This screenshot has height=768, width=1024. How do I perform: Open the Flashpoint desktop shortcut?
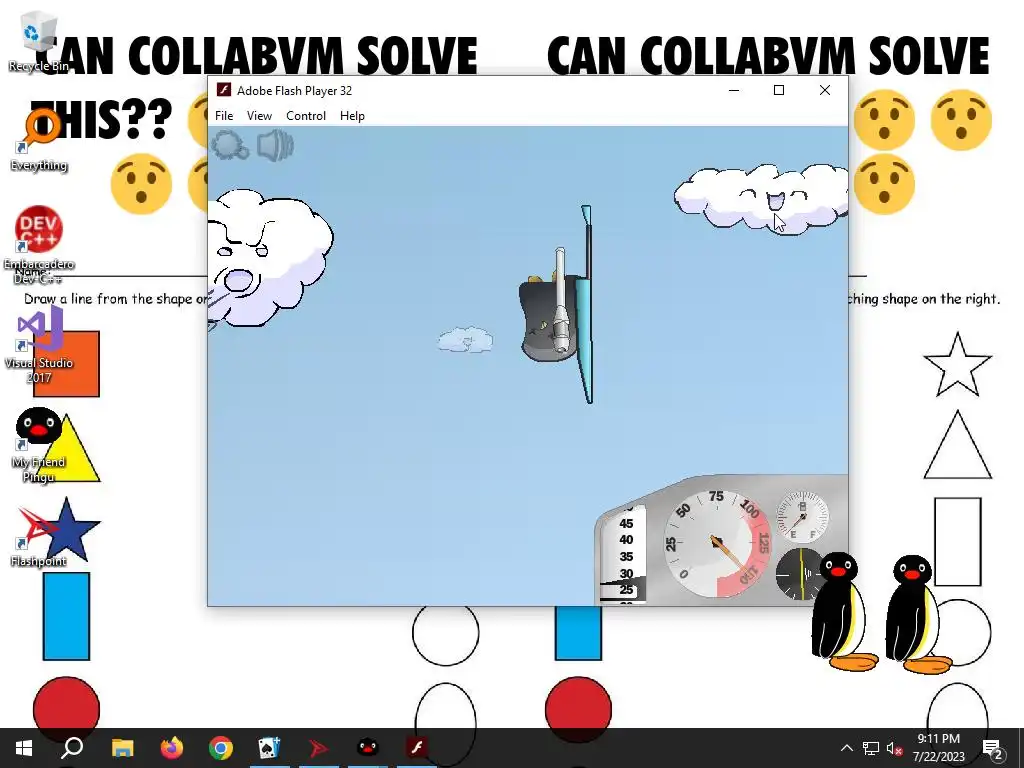(39, 537)
